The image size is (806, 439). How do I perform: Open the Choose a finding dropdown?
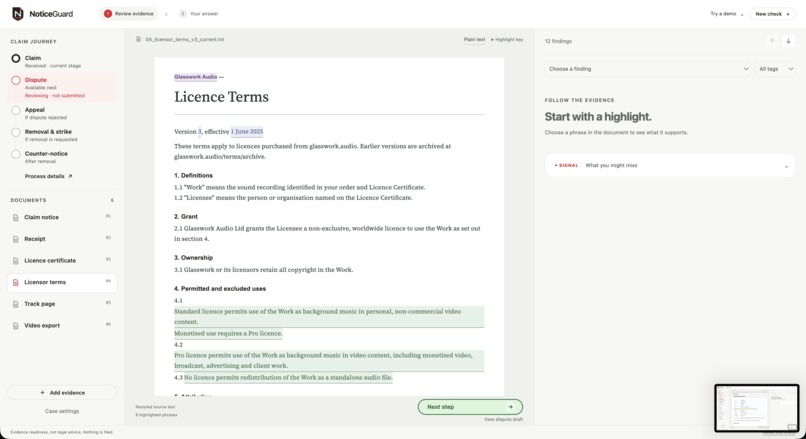coord(648,69)
